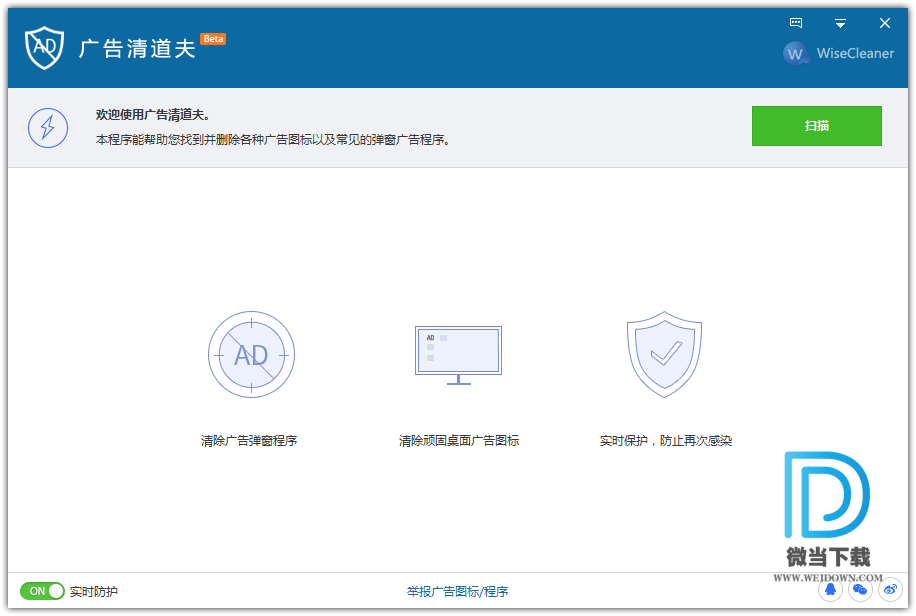Click the 广告清道夫 title text
This screenshot has height=616, width=916.
[x=137, y=49]
